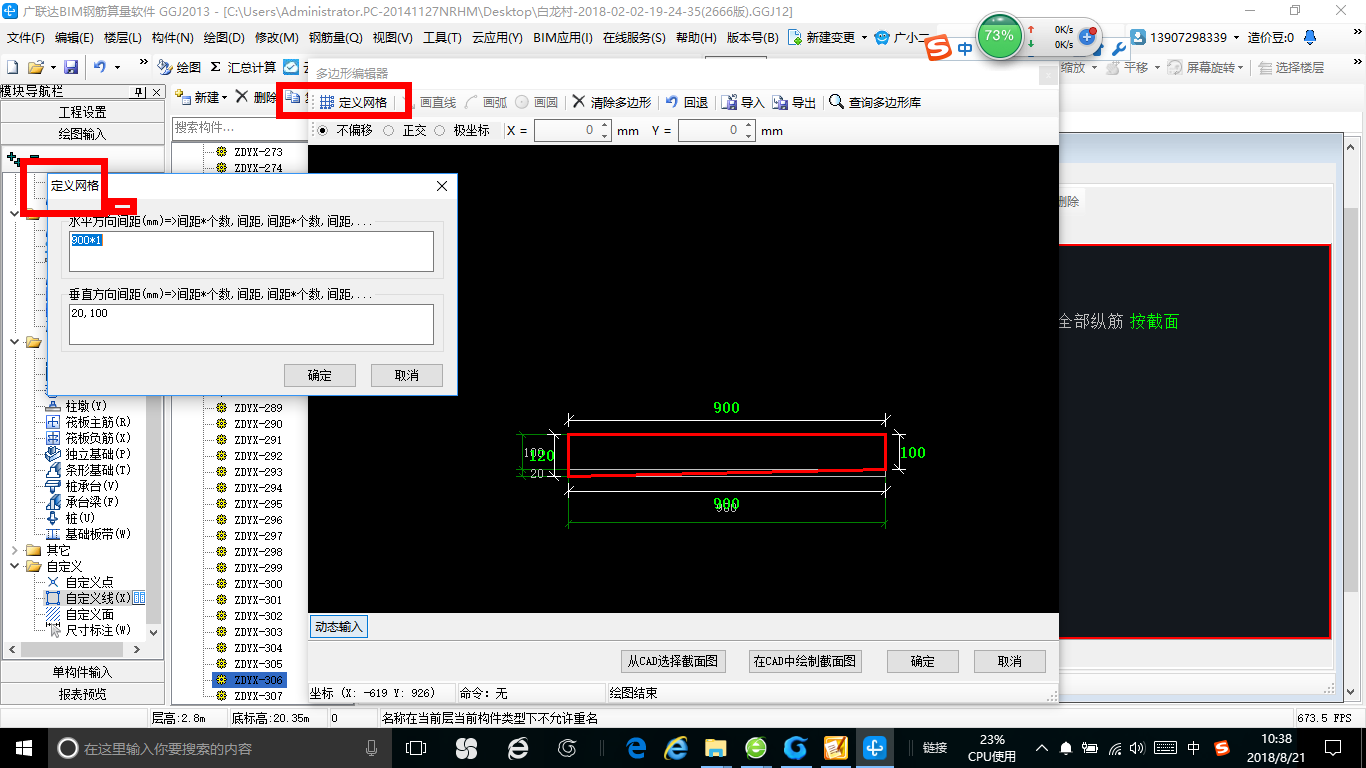Open the 在线服务(S) menu
Viewport: 1366px width, 768px height.
click(x=634, y=38)
